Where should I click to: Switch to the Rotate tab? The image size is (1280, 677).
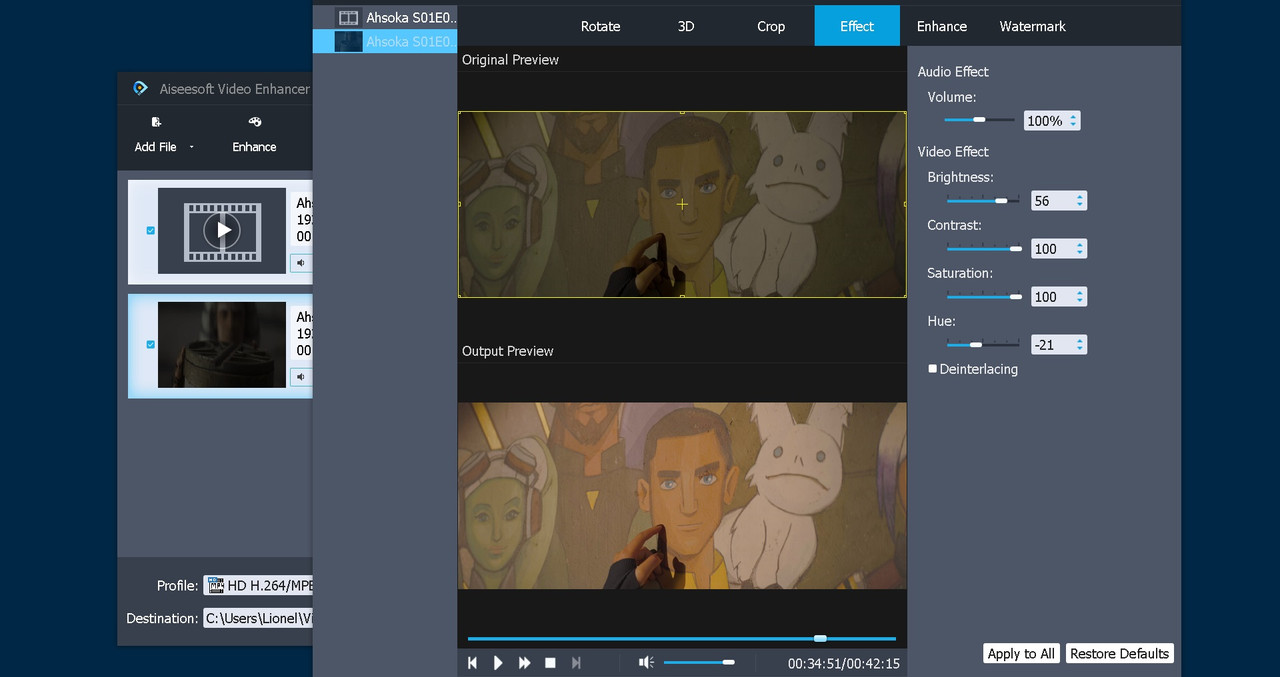[x=600, y=26]
